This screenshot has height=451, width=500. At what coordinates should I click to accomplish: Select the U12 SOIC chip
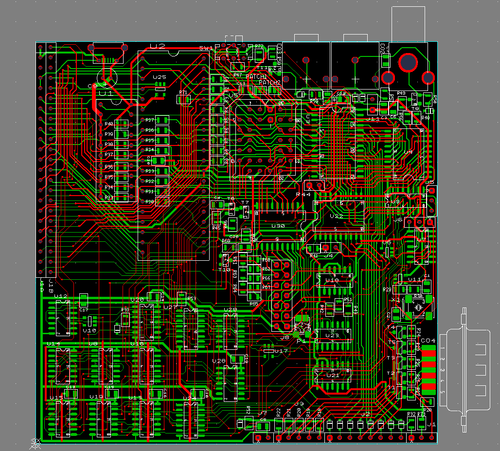point(62,318)
